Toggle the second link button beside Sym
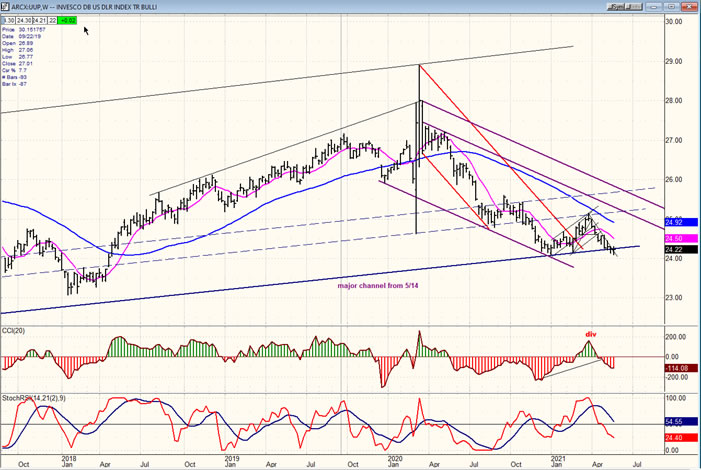This screenshot has width=701, height=470. point(634,7)
